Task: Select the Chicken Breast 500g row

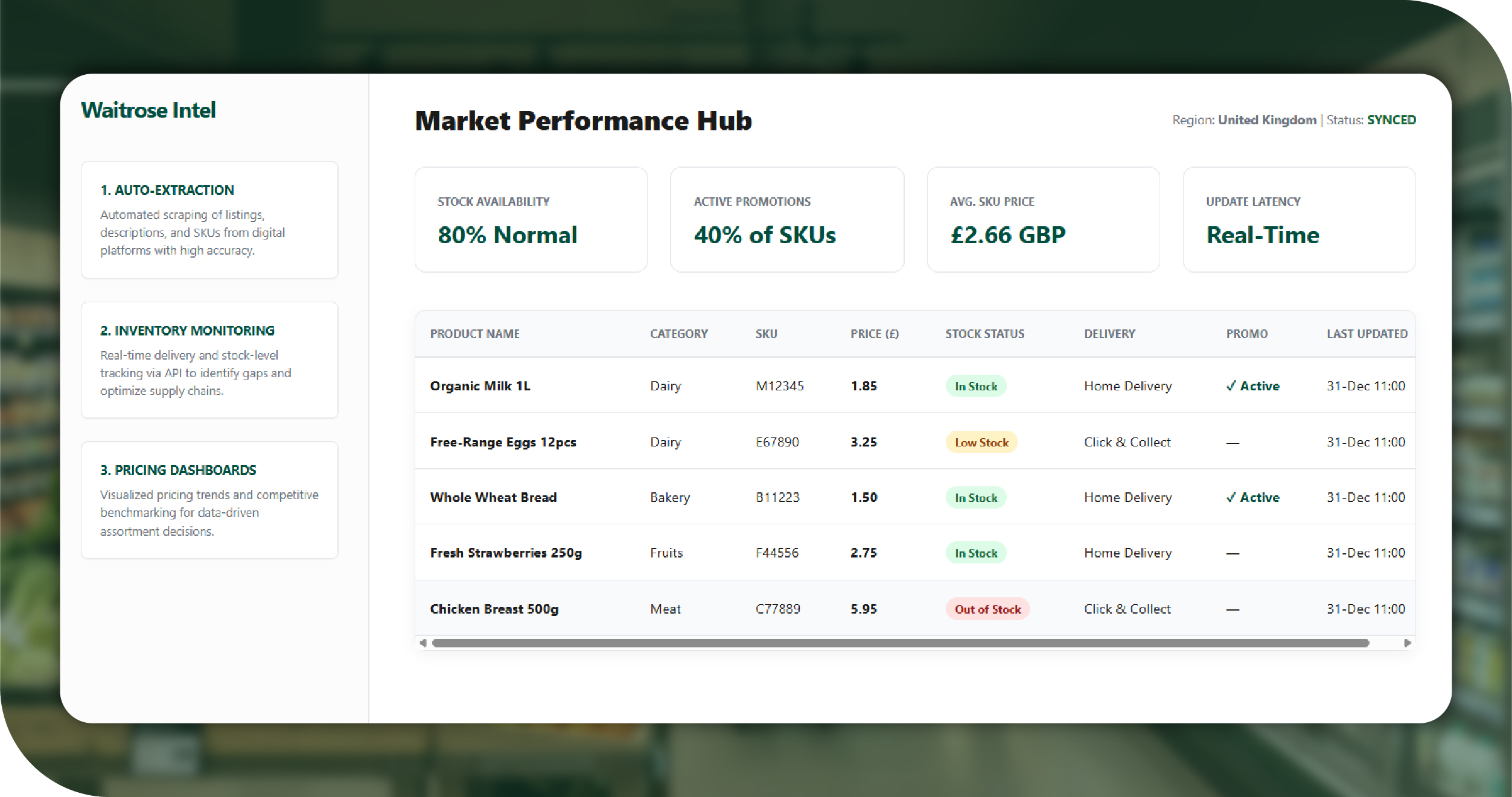Action: pos(494,609)
